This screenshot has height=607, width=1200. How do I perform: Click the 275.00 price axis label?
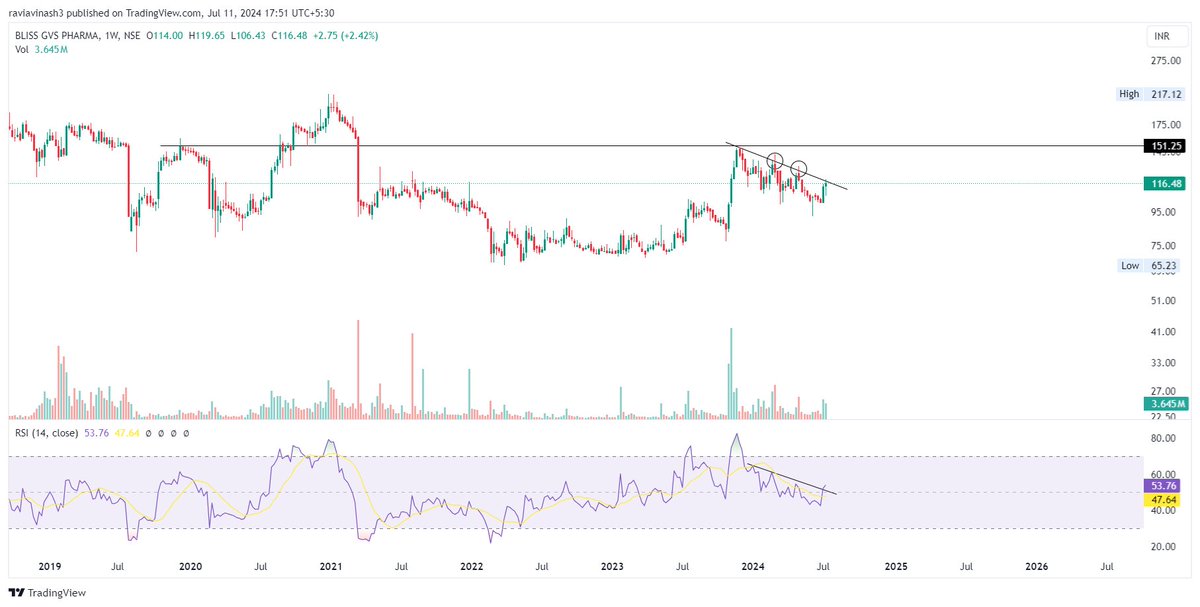(x=1166, y=62)
